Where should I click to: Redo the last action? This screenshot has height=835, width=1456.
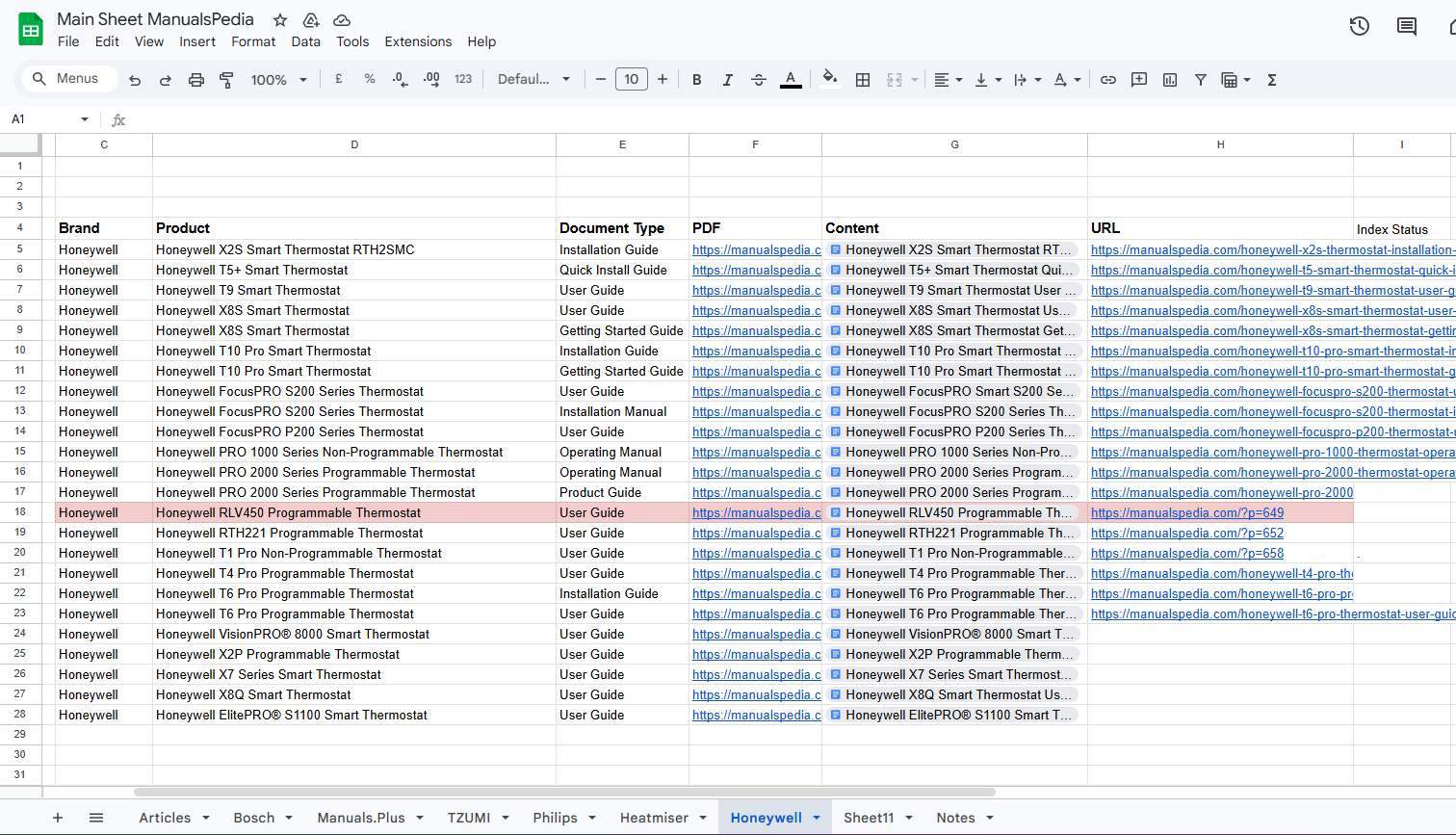tap(166, 80)
